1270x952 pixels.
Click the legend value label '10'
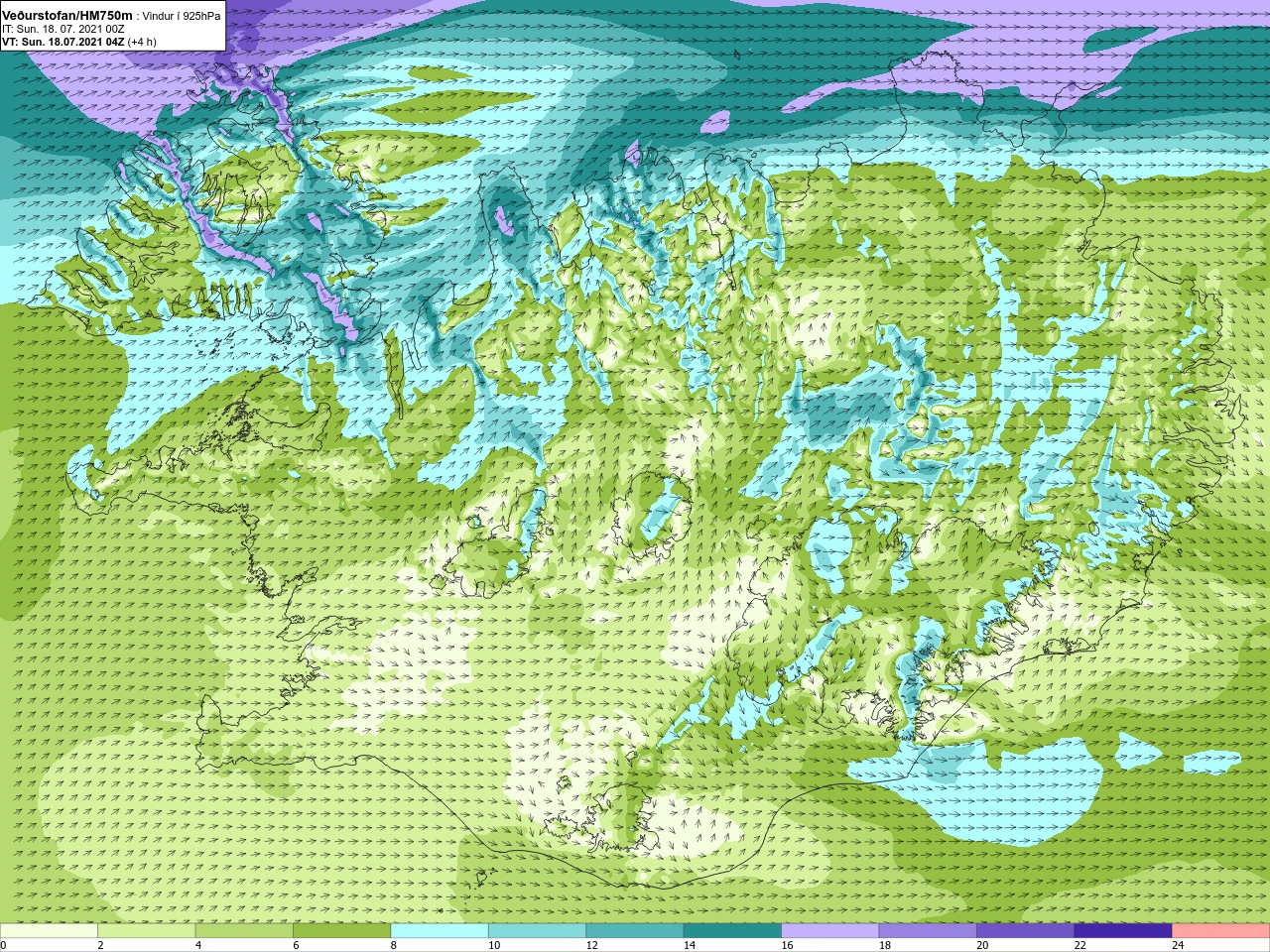[494, 945]
